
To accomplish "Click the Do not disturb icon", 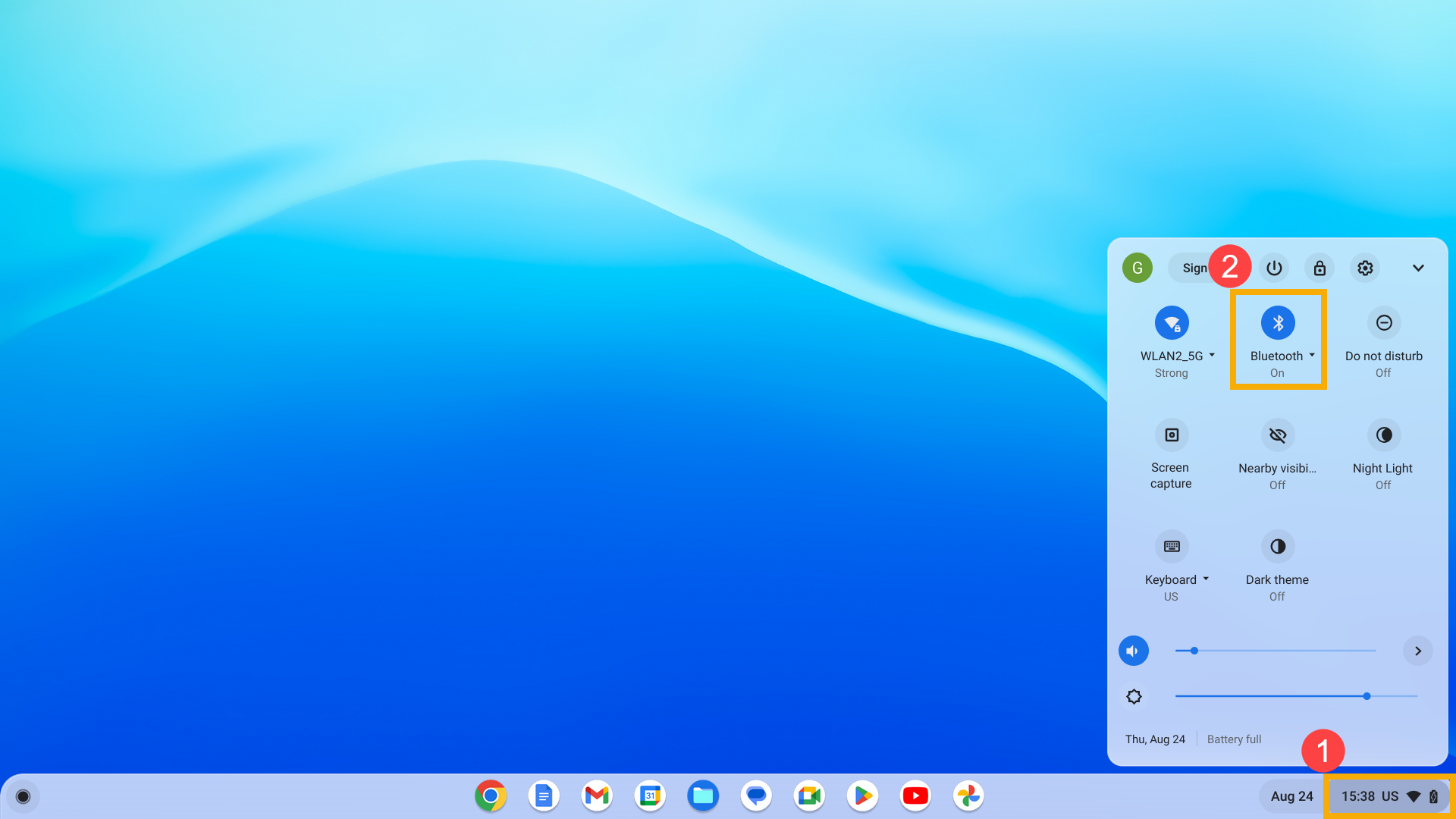I will [x=1383, y=322].
